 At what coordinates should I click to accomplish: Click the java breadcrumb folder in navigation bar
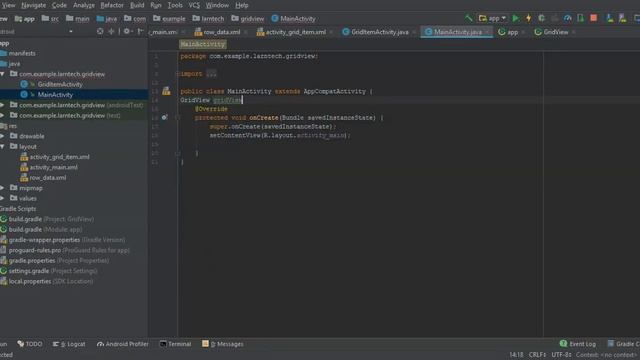(x=107, y=18)
